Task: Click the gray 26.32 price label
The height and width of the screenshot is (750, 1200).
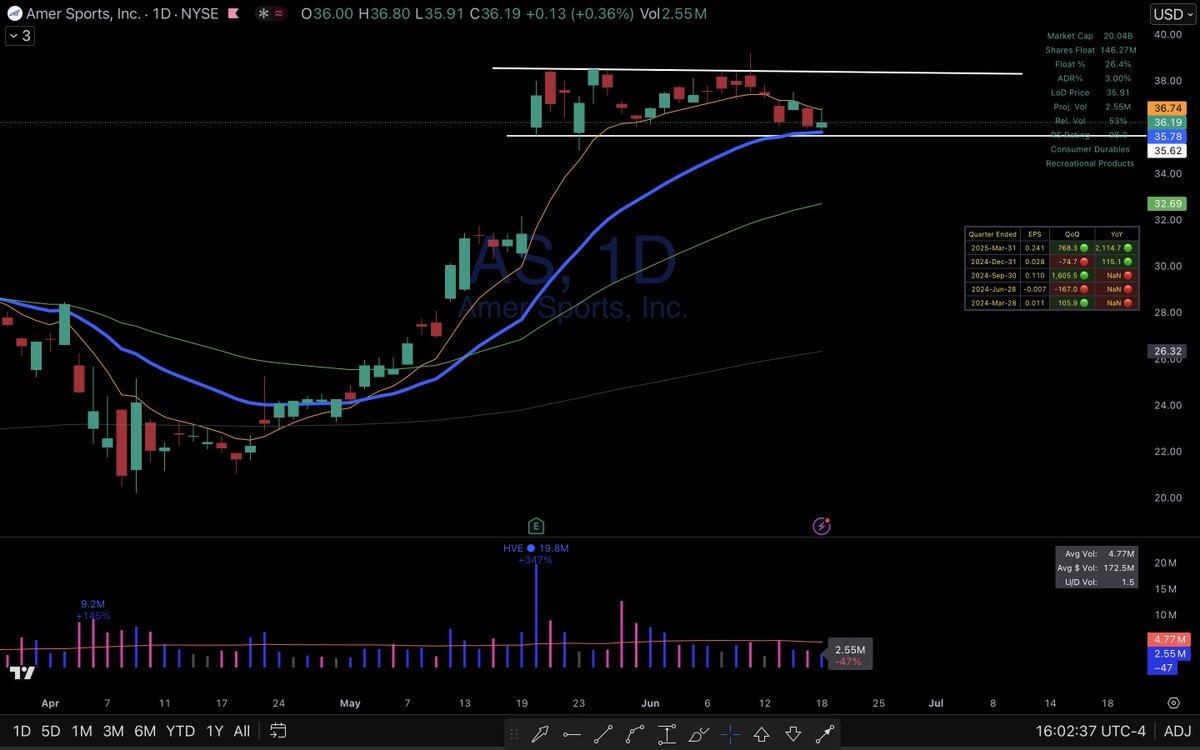Action: click(x=1169, y=351)
